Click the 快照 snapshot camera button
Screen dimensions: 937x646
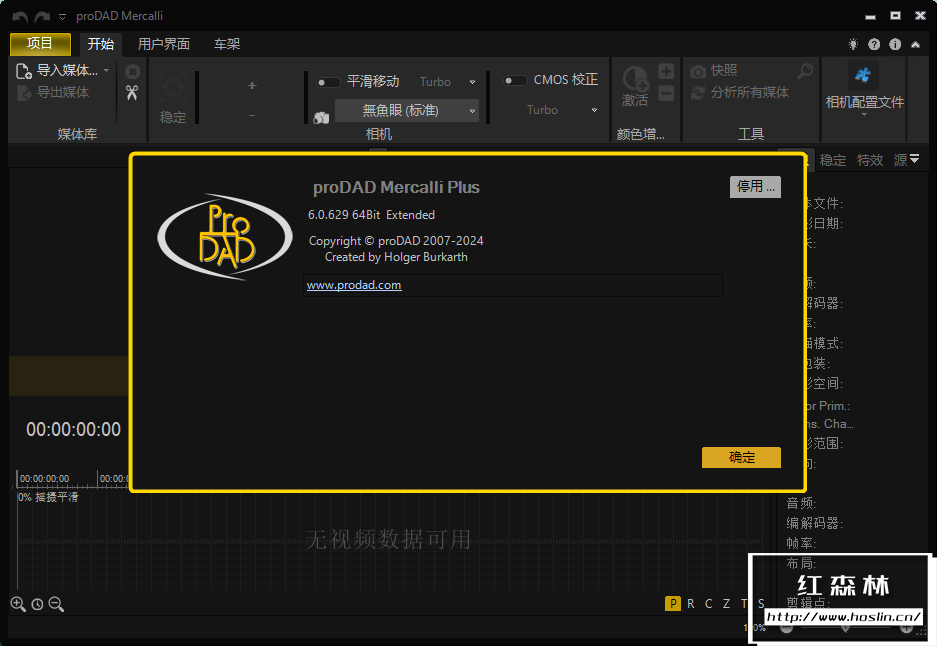714,71
